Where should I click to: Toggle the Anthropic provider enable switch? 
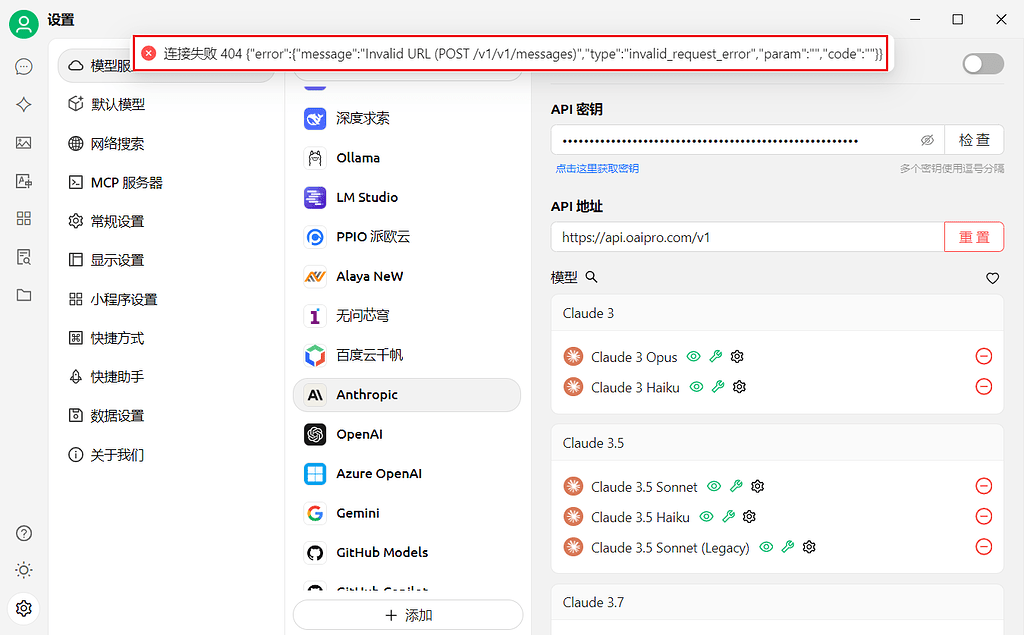[983, 63]
